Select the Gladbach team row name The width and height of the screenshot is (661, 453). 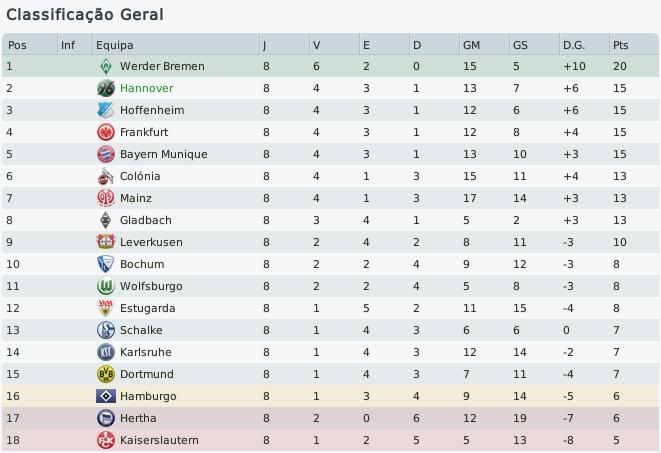click(x=146, y=220)
